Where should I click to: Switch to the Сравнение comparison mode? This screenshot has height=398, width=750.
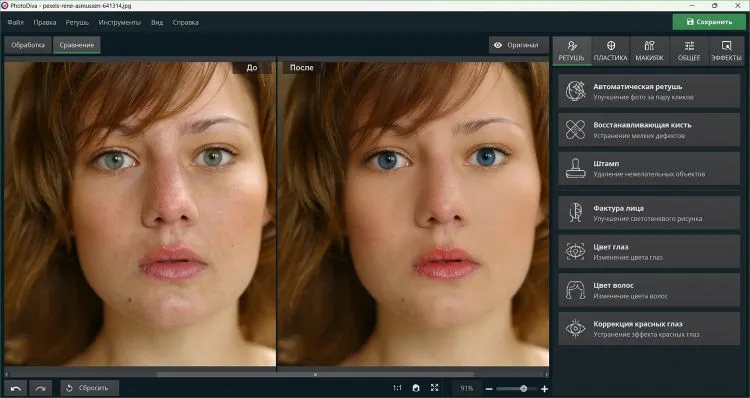coord(77,45)
